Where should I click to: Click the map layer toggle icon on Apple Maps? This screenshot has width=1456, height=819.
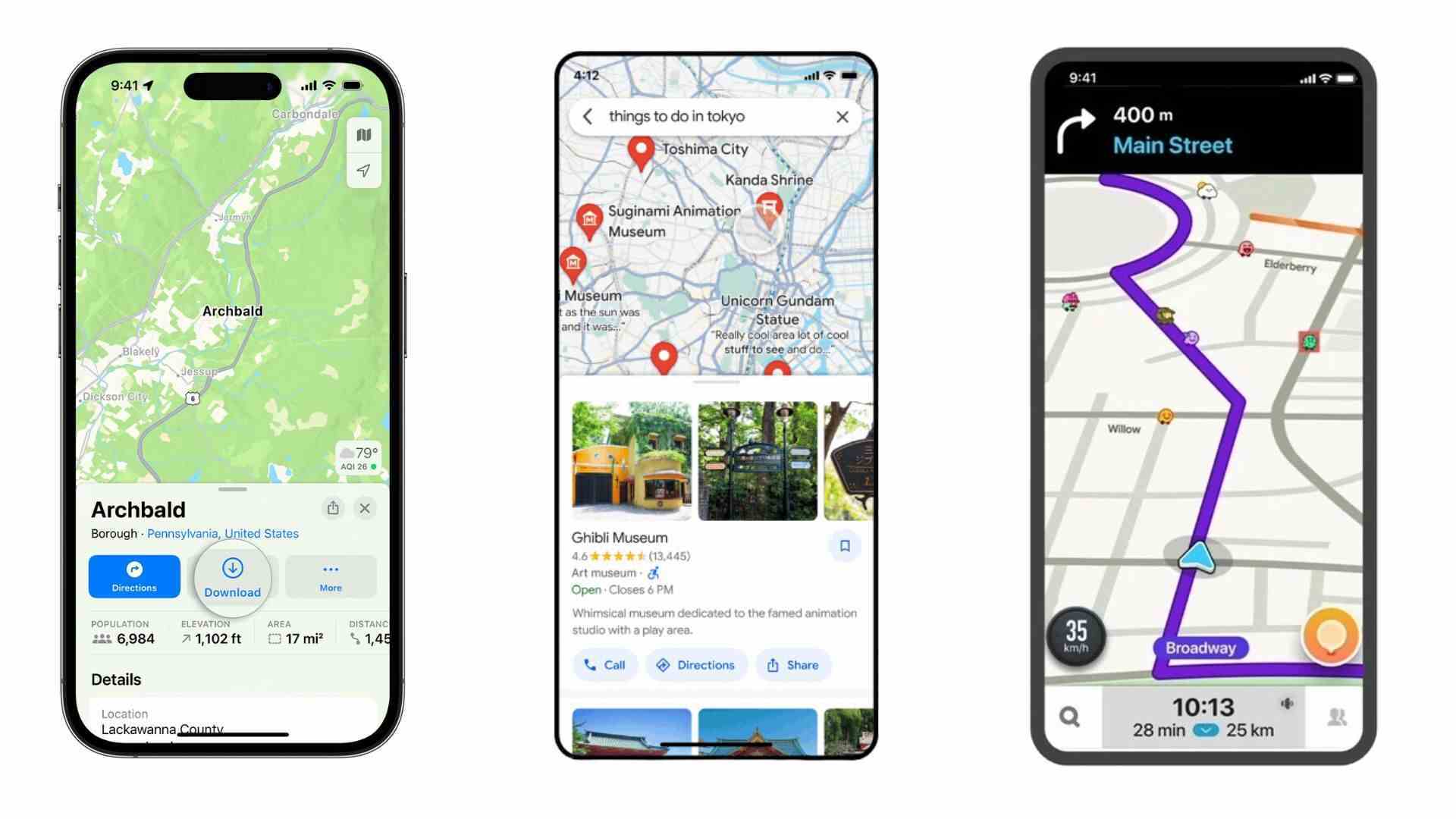(363, 135)
